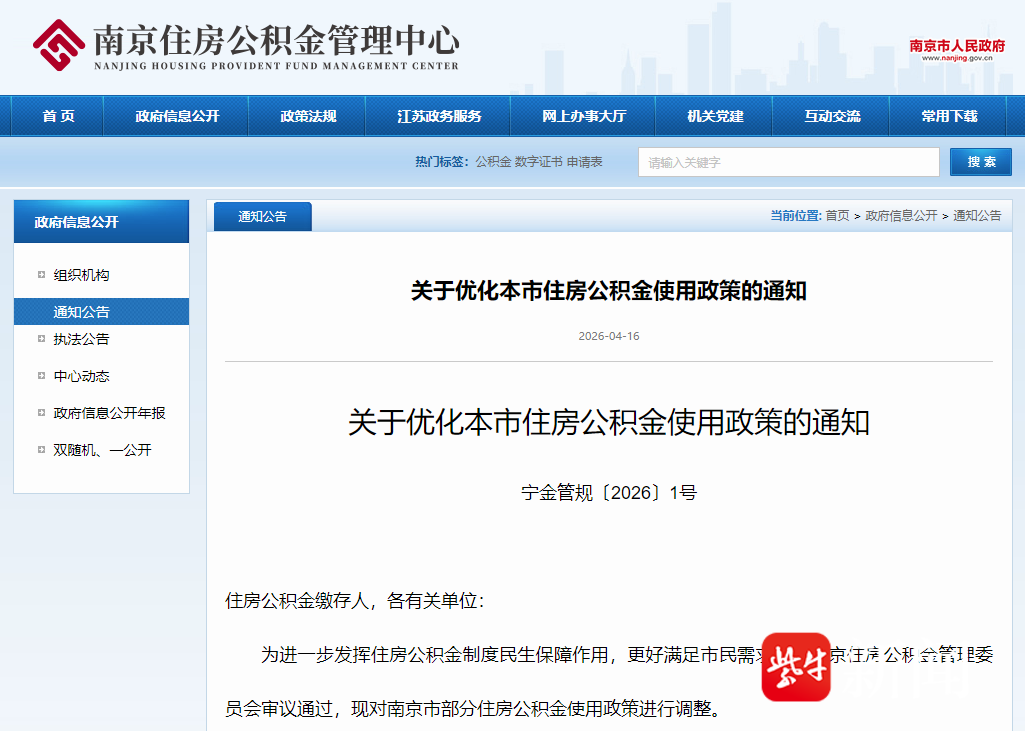Open 政府信息公开年报 in the sidebar
Viewport: 1025px width, 731px height.
tap(109, 413)
